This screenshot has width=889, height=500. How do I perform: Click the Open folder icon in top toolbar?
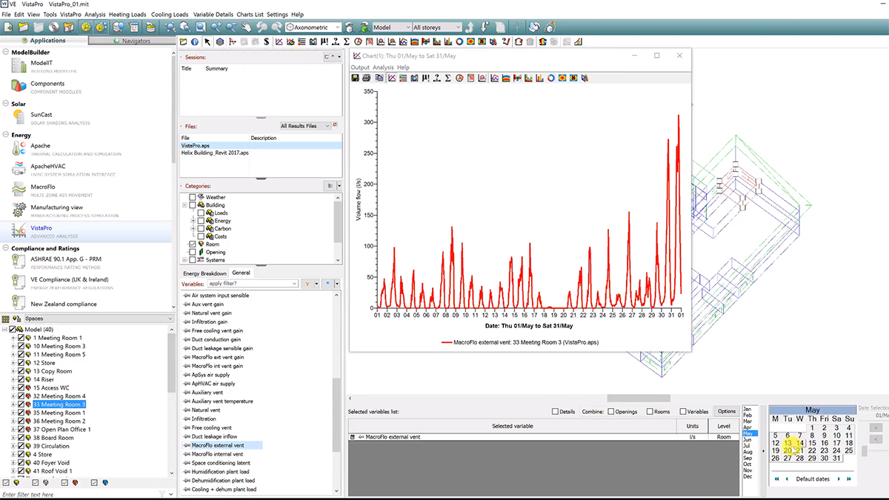pyautogui.click(x=23, y=27)
